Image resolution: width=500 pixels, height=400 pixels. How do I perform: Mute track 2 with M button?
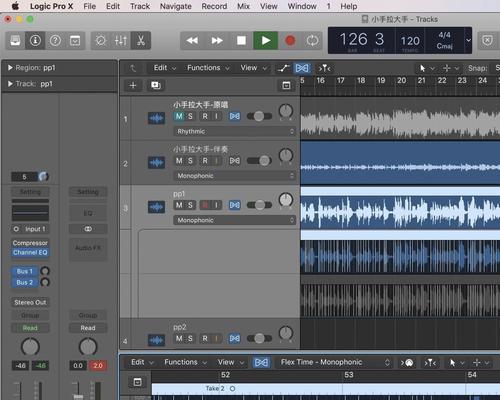coord(179,161)
